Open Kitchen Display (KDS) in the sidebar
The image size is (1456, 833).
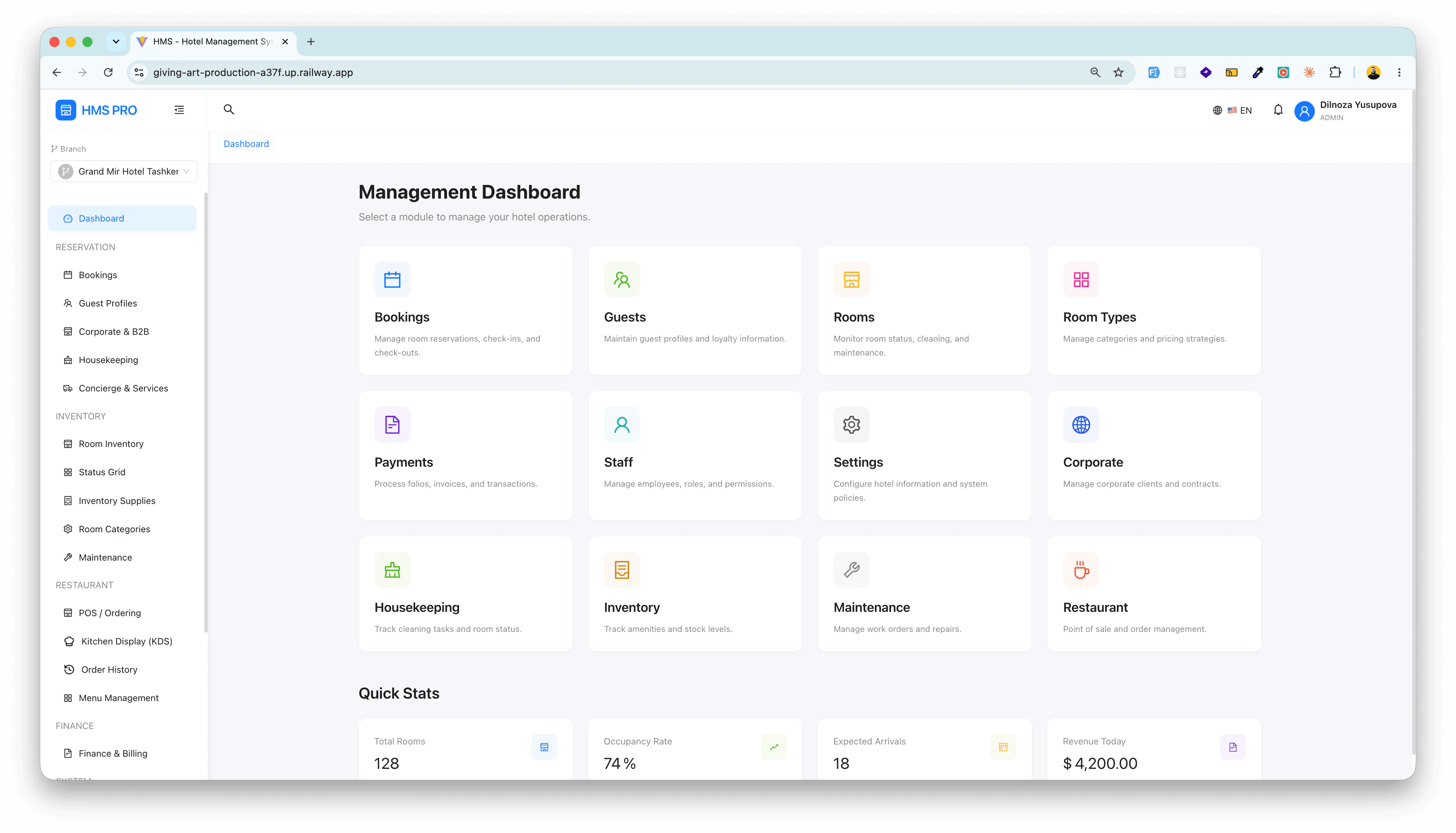point(122,641)
